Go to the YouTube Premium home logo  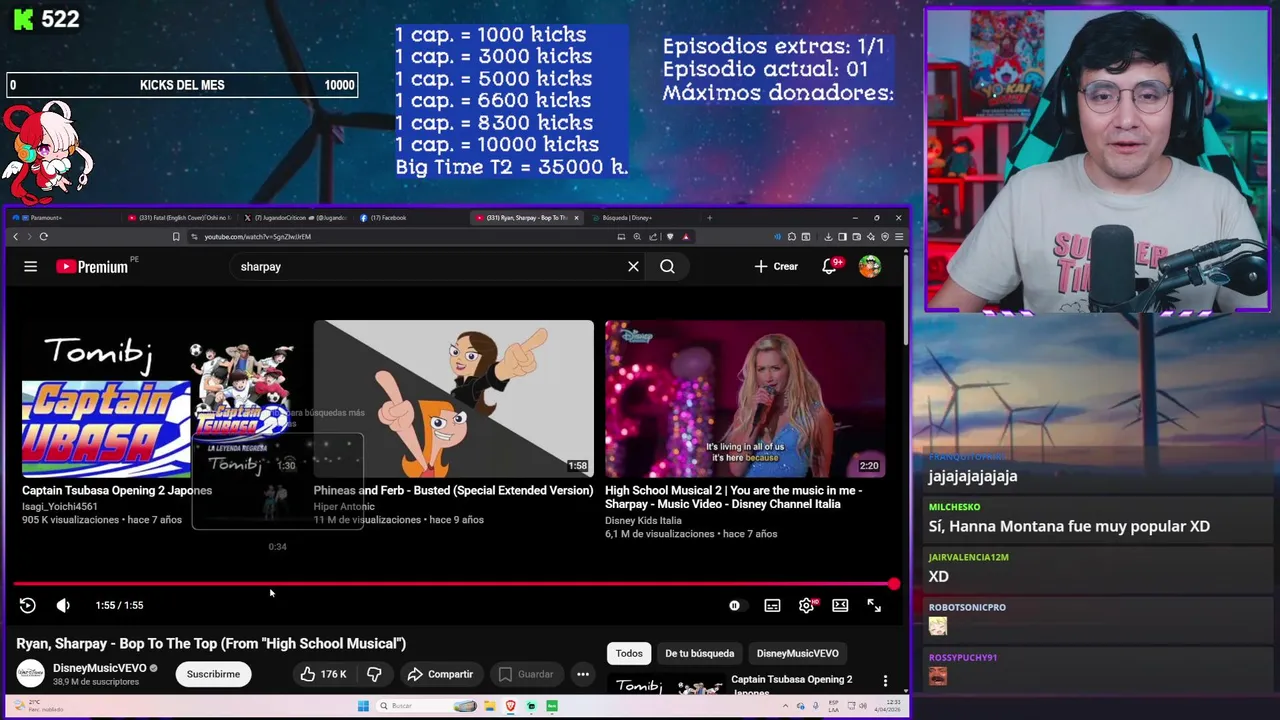click(x=92, y=267)
